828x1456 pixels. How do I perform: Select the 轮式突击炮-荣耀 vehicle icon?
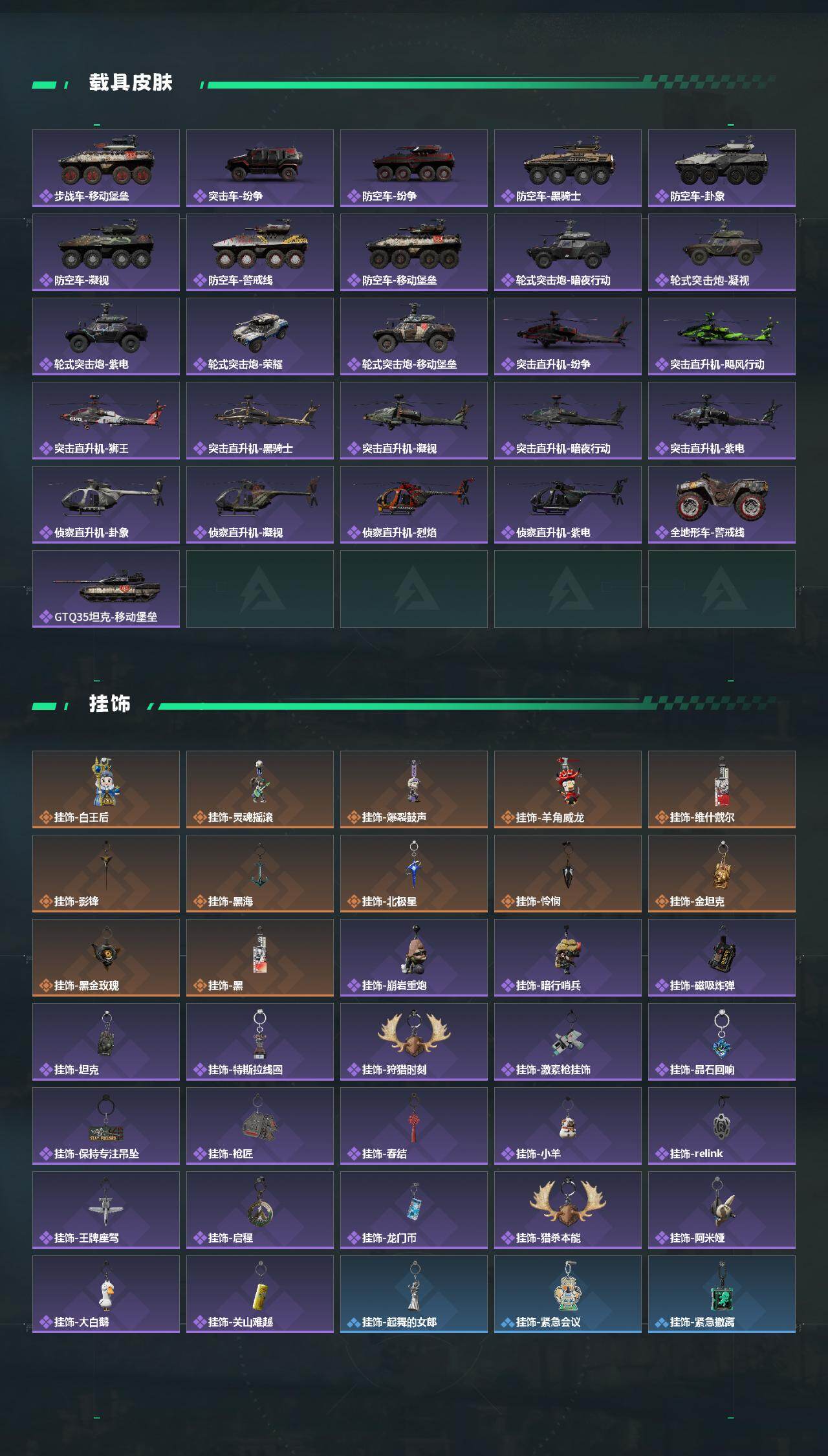(260, 336)
